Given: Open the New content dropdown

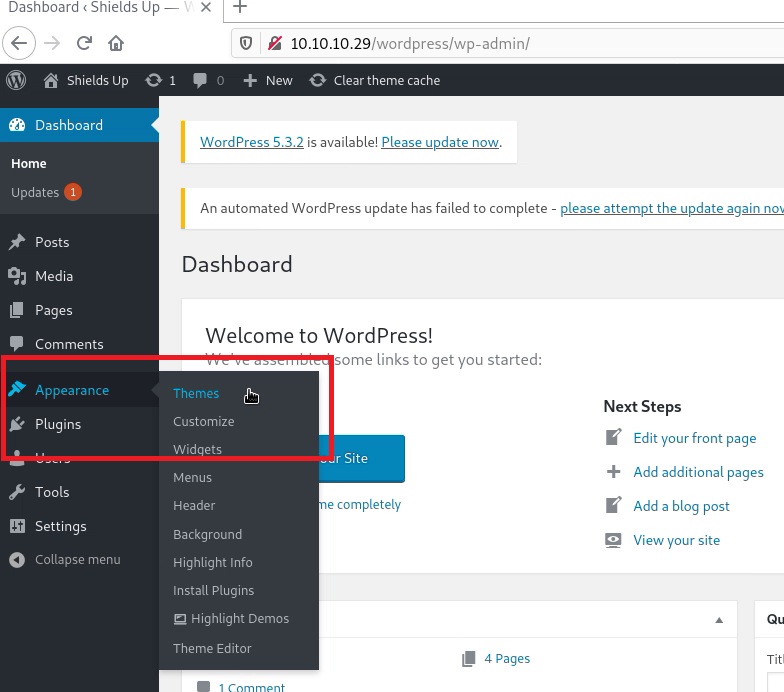Looking at the screenshot, I should tap(268, 80).
